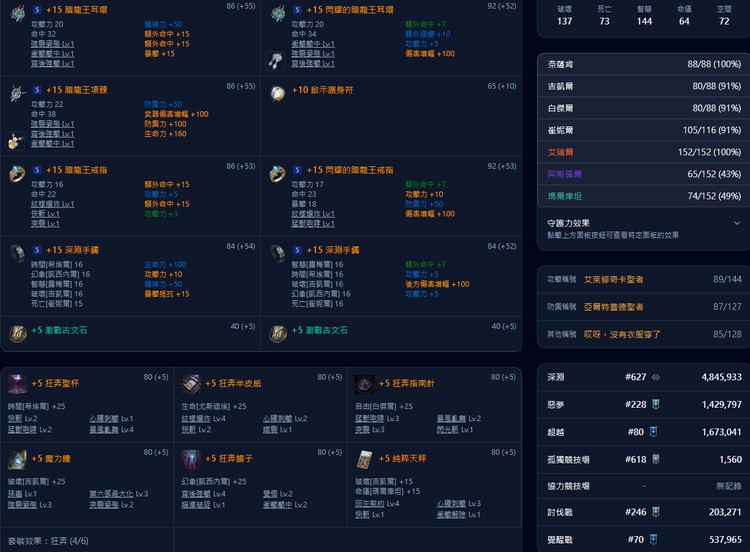The image size is (750, 552).
Task: Select the 白傑爾 80/88 panel row
Action: pos(644,108)
